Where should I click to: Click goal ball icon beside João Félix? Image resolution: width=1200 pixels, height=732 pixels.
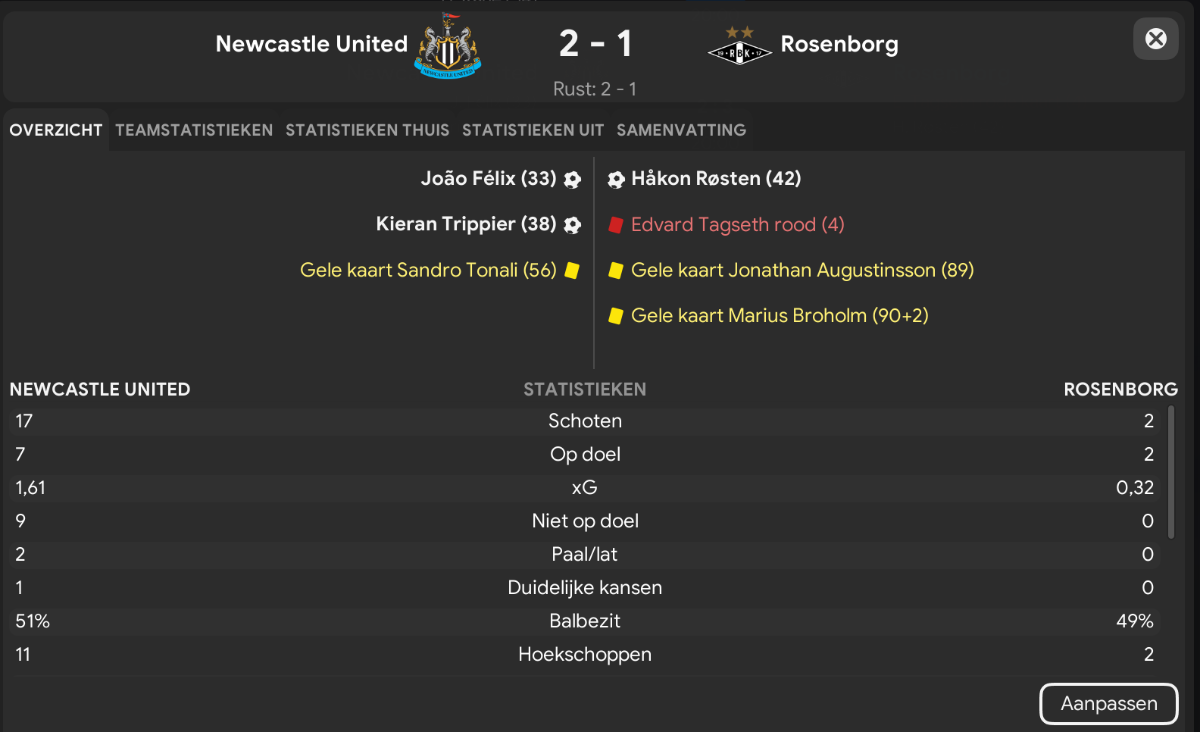coord(572,179)
